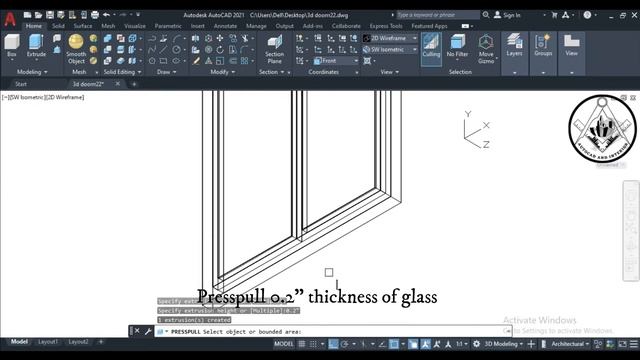Click the No Filter selection tool

[457, 46]
